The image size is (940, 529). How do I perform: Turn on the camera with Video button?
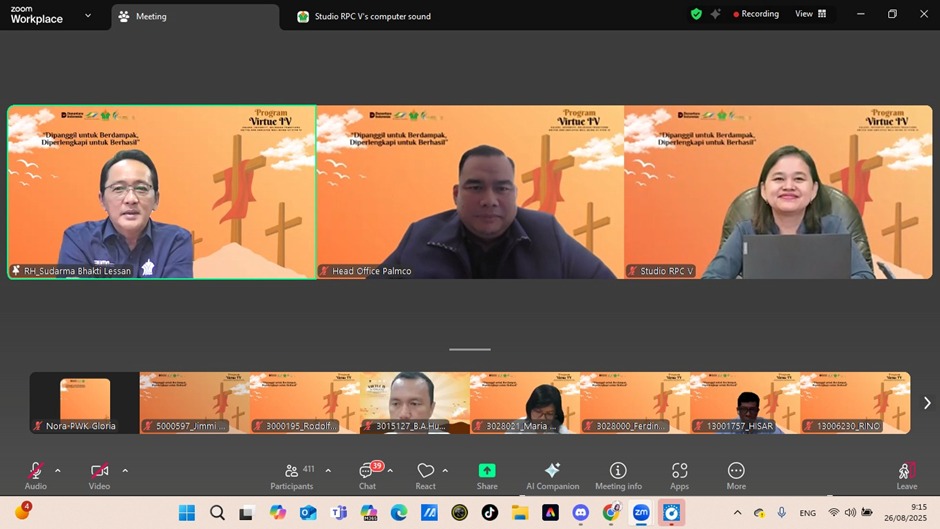click(x=99, y=474)
